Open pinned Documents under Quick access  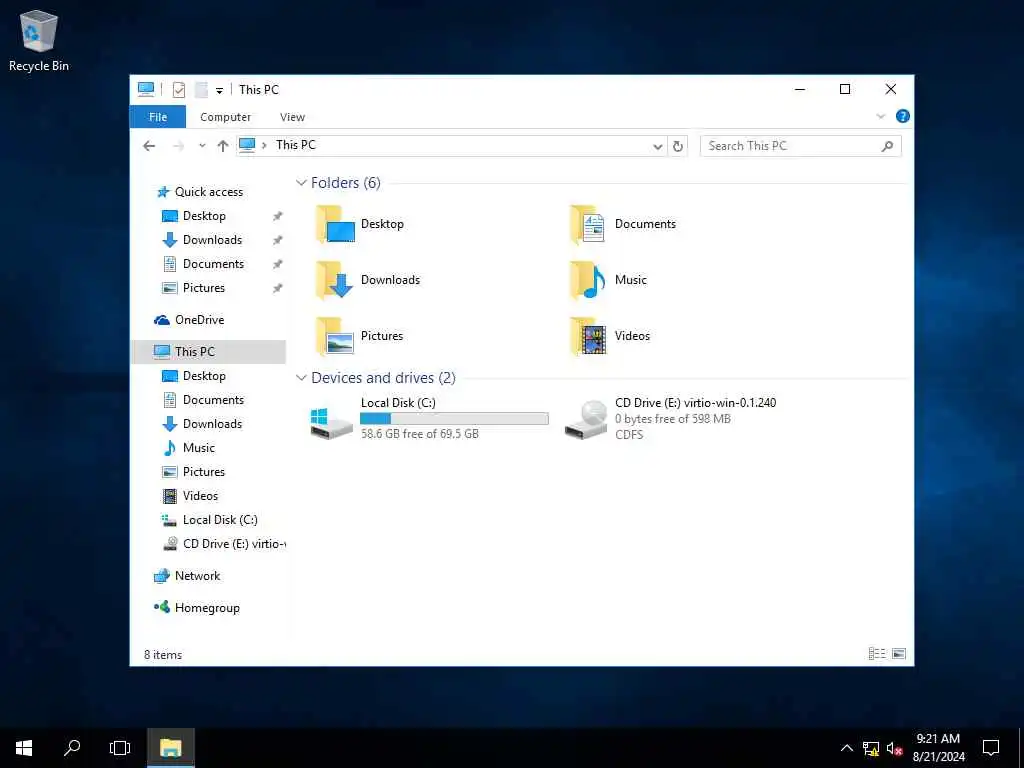click(213, 264)
